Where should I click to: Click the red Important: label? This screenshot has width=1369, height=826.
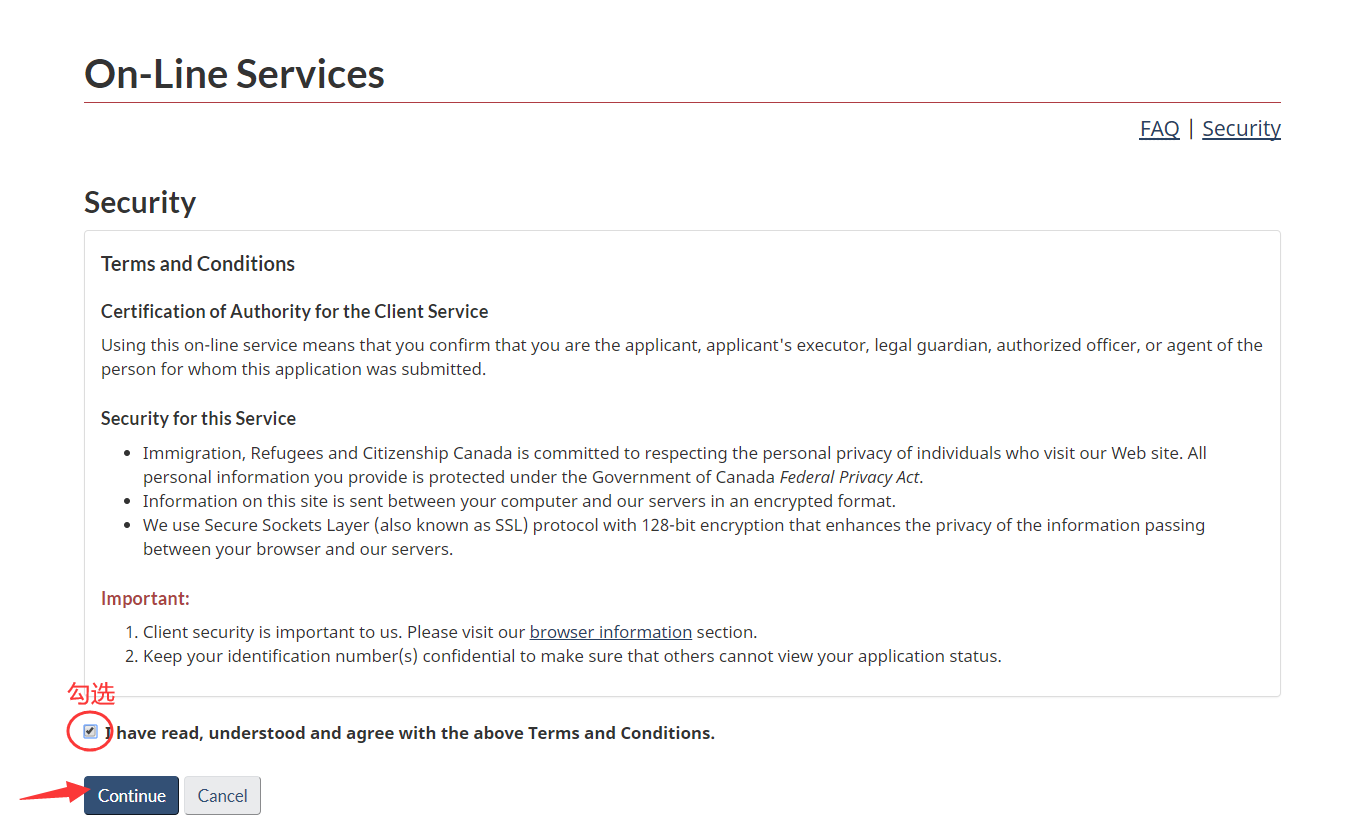point(145,599)
